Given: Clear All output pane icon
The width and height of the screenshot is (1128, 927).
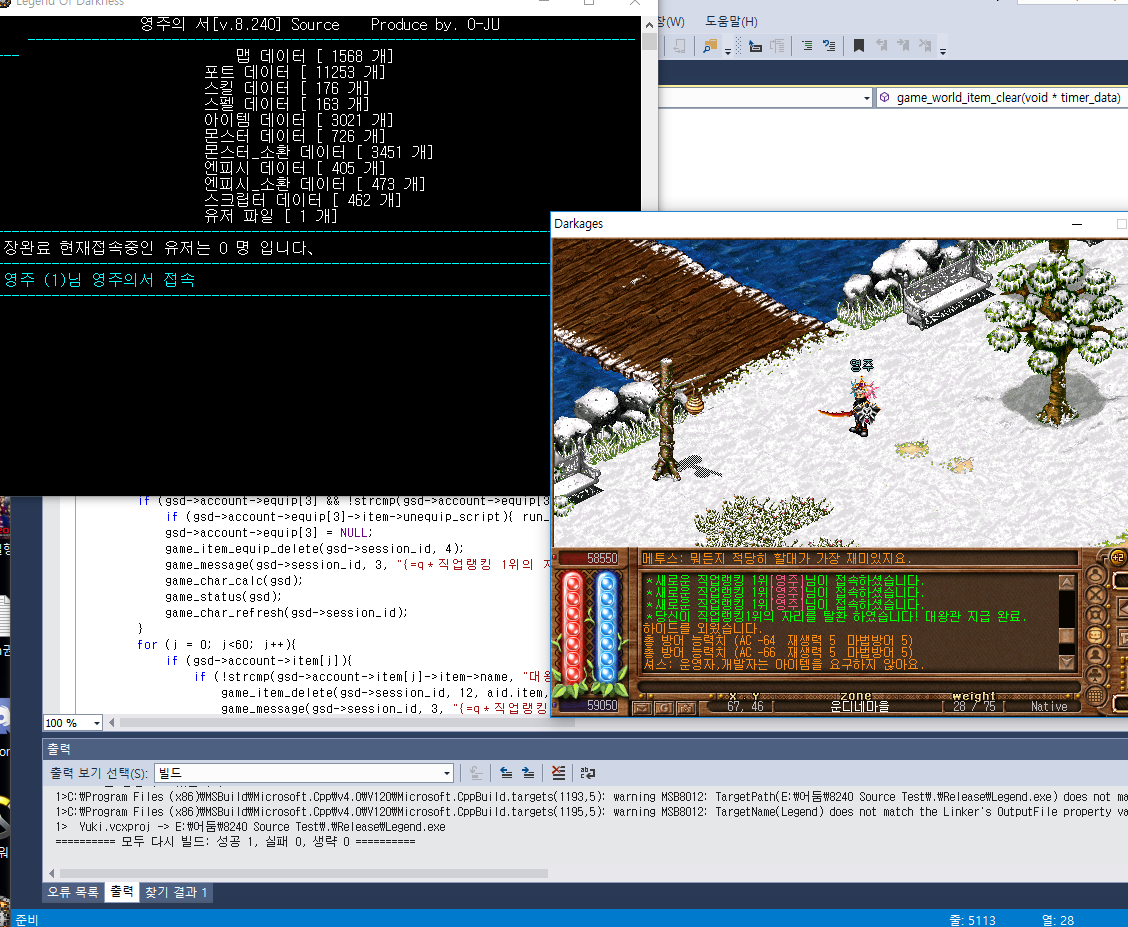Looking at the screenshot, I should click(x=558, y=773).
